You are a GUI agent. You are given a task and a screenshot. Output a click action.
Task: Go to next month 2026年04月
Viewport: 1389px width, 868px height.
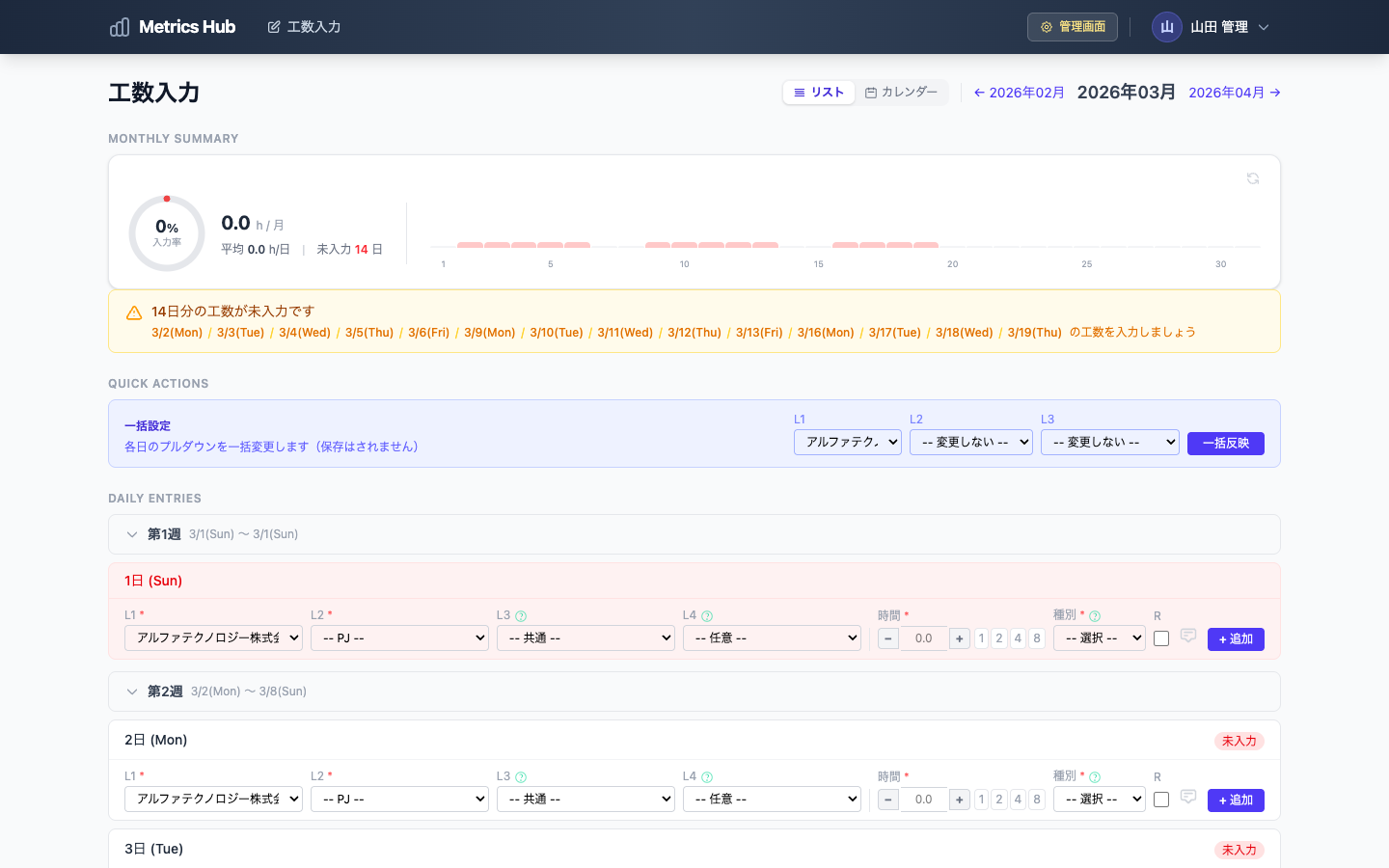click(x=1234, y=93)
